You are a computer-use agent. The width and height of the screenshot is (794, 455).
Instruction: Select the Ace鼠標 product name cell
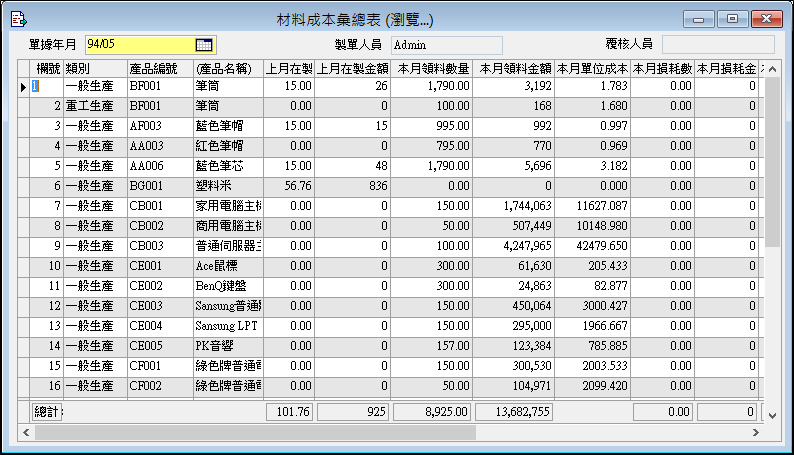pos(228,266)
